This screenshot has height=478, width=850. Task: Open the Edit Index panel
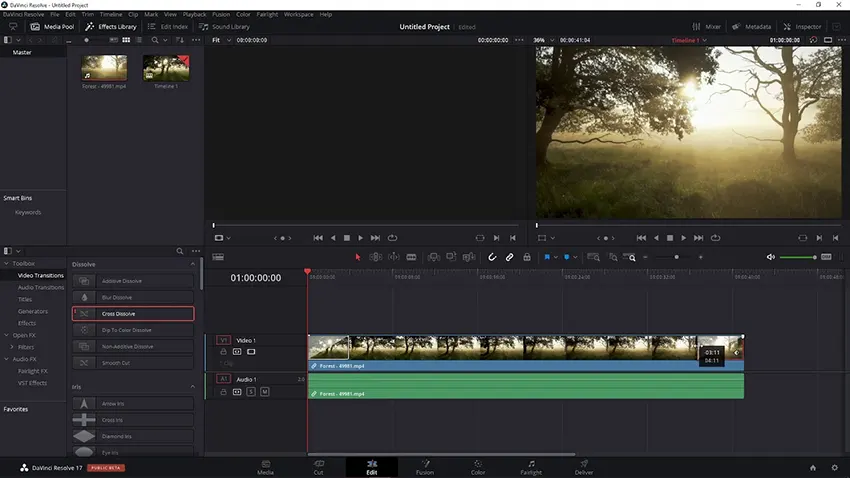168,27
